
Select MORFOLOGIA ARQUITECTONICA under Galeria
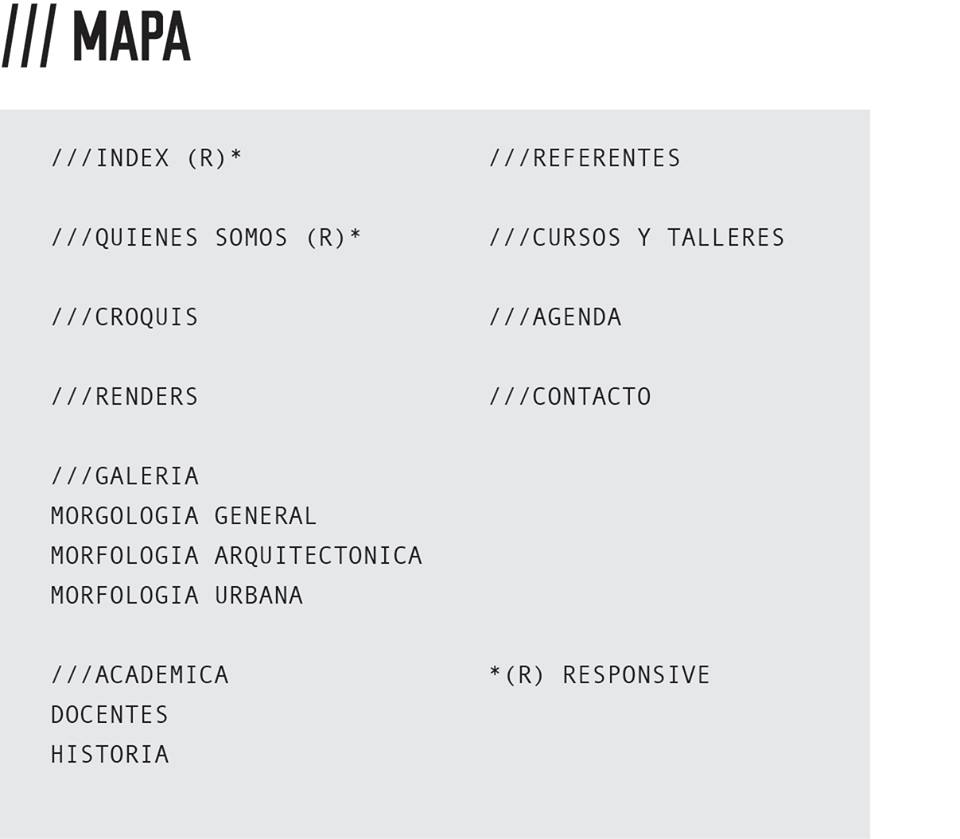(x=236, y=555)
